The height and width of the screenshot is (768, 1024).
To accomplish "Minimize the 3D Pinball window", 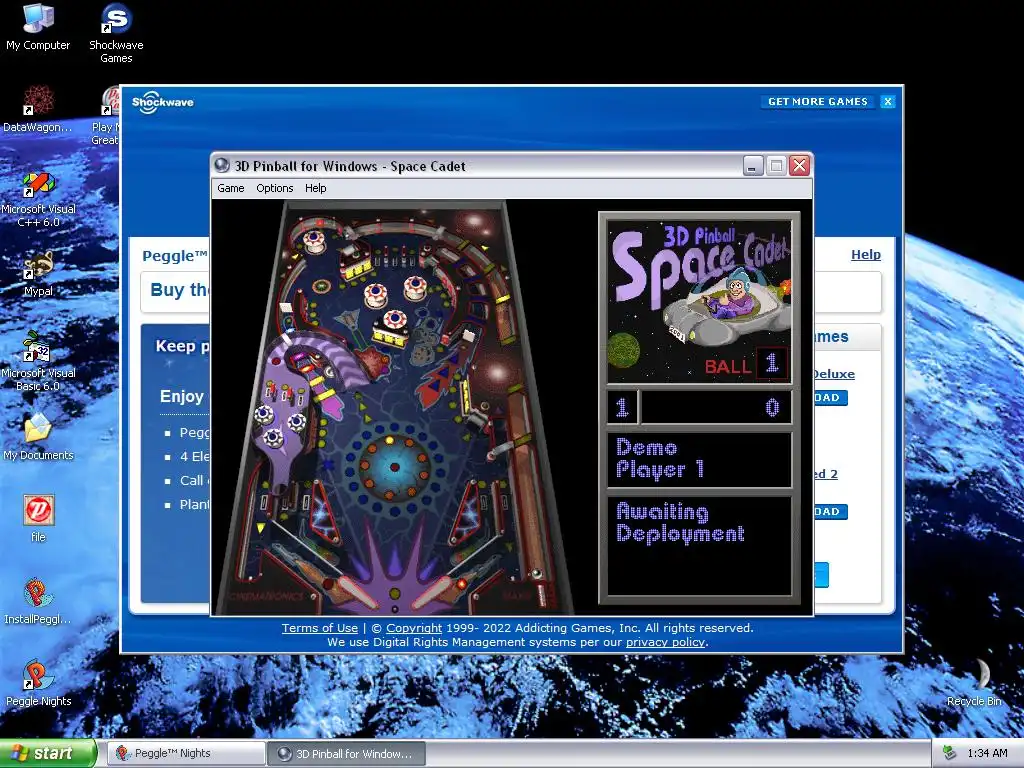I will (x=753, y=166).
